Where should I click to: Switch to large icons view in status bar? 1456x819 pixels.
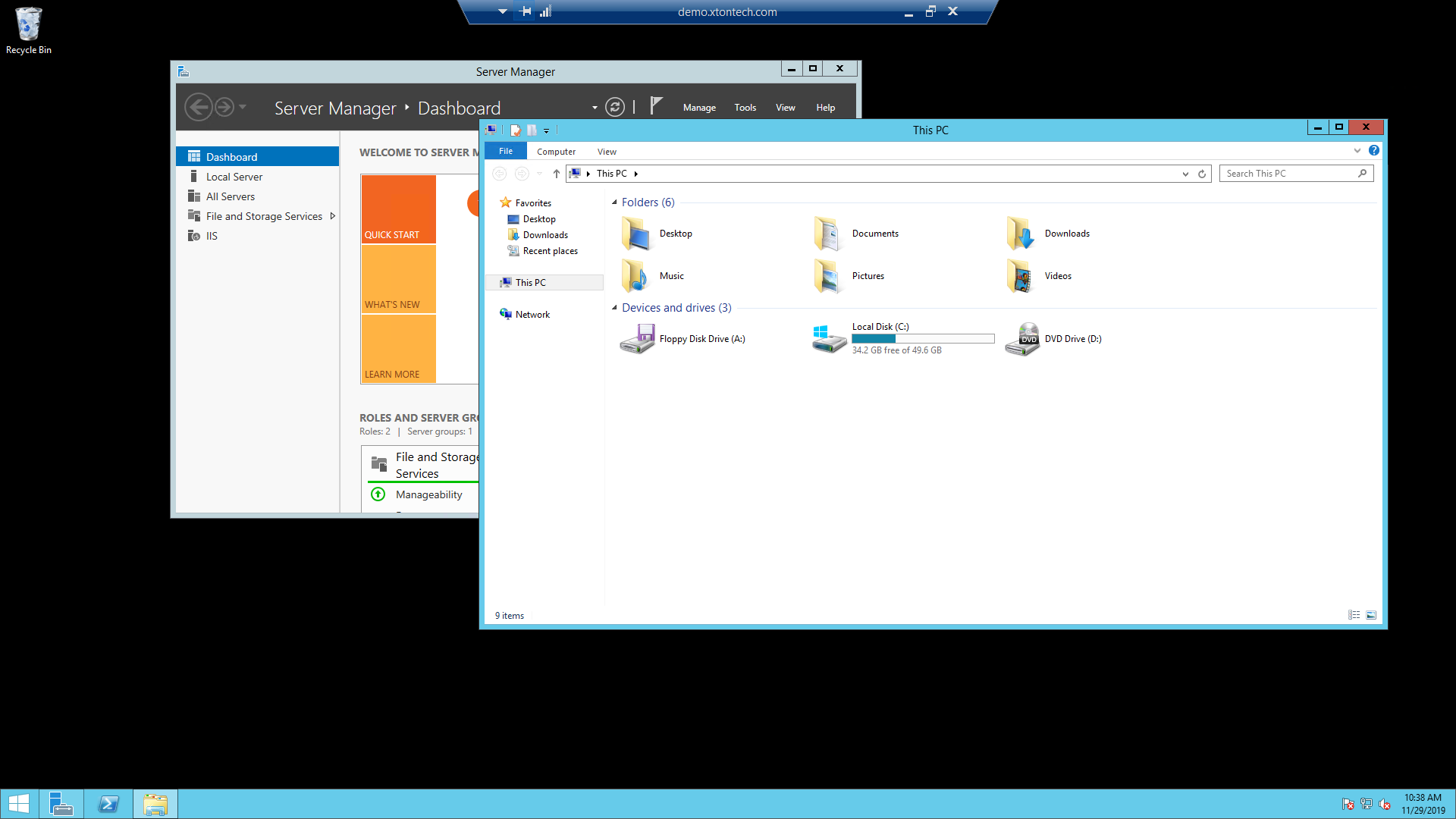[x=1371, y=615]
